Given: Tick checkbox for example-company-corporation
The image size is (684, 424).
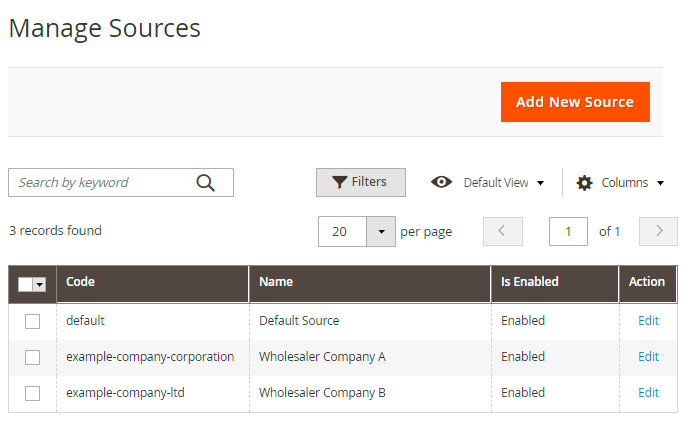Looking at the screenshot, I should click(x=33, y=357).
